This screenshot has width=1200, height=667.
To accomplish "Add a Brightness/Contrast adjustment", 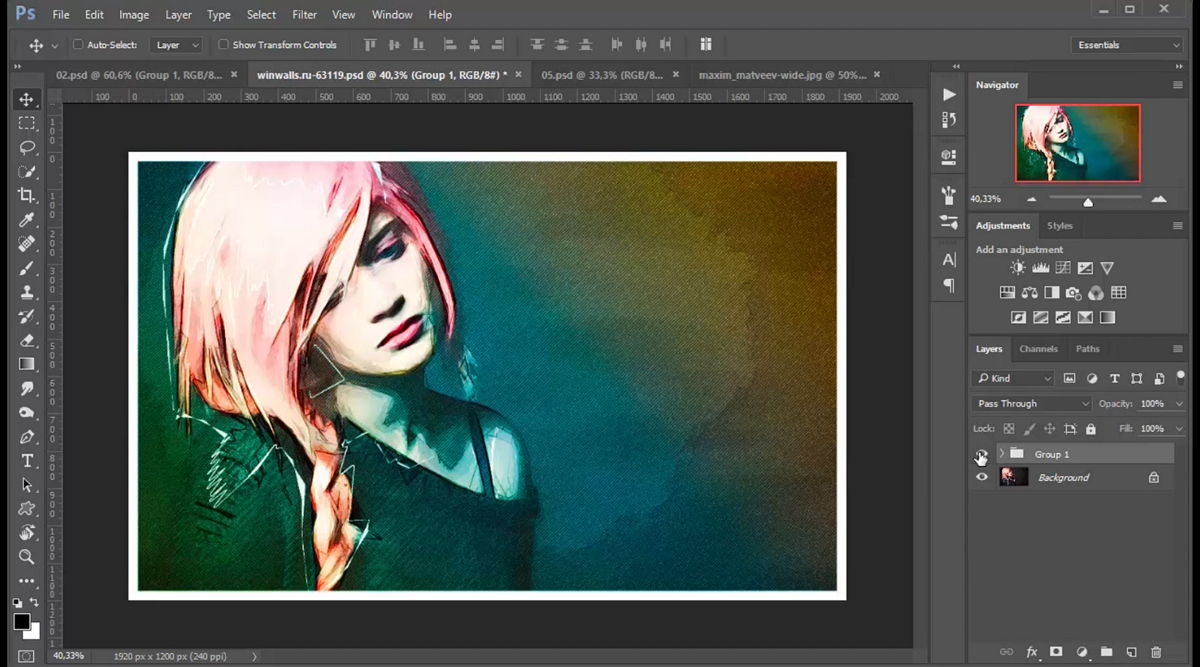I will [1018, 268].
